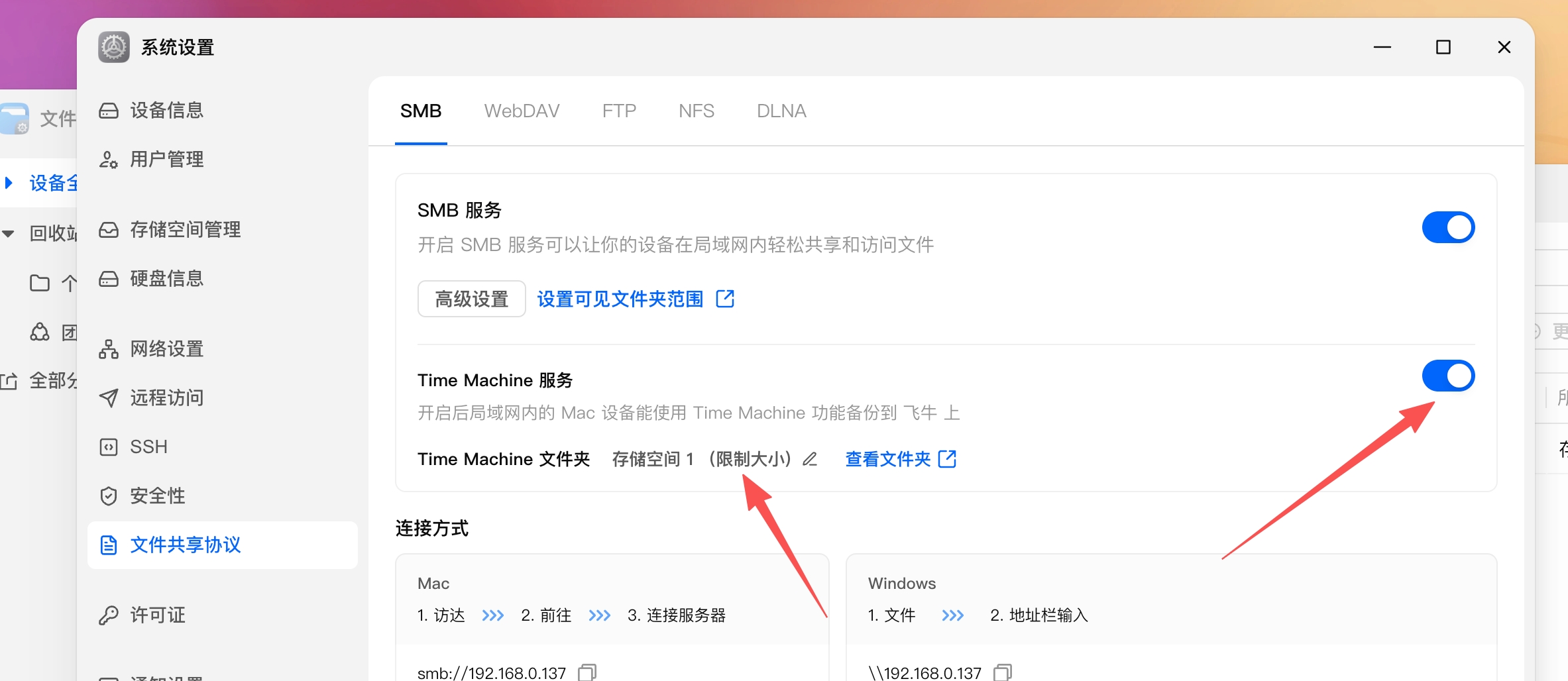Click the edit pencil for Time Machine folder
Image resolution: width=1568 pixels, height=681 pixels.
(810, 459)
